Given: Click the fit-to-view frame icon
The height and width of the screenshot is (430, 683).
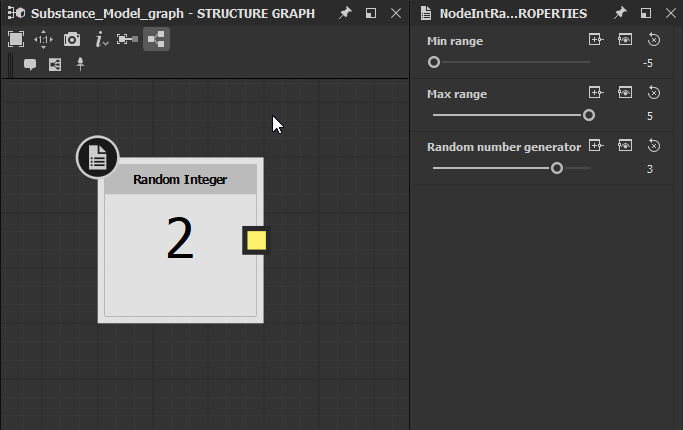Looking at the screenshot, I should pyautogui.click(x=16, y=39).
